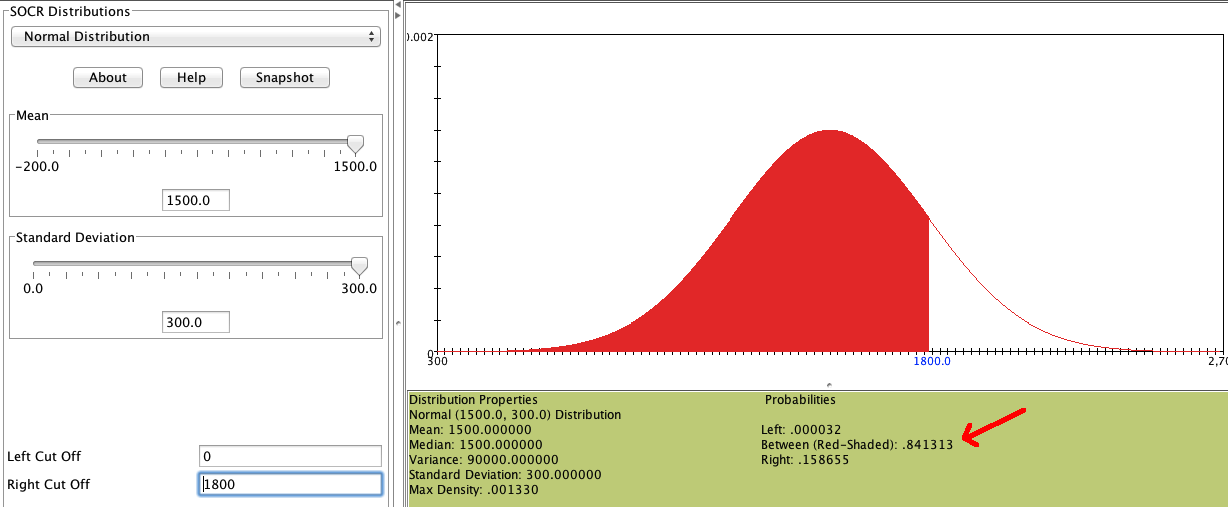The width and height of the screenshot is (1228, 507).
Task: Click the Standard Deviation track near 0.0
Action: [x=40, y=263]
